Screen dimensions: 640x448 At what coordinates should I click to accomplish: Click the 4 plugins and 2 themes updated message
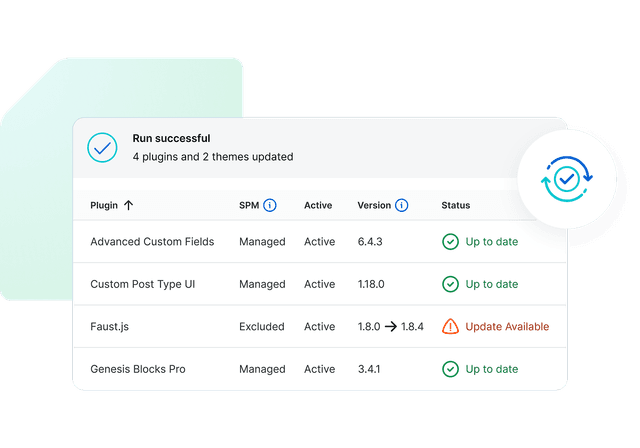[x=213, y=157]
